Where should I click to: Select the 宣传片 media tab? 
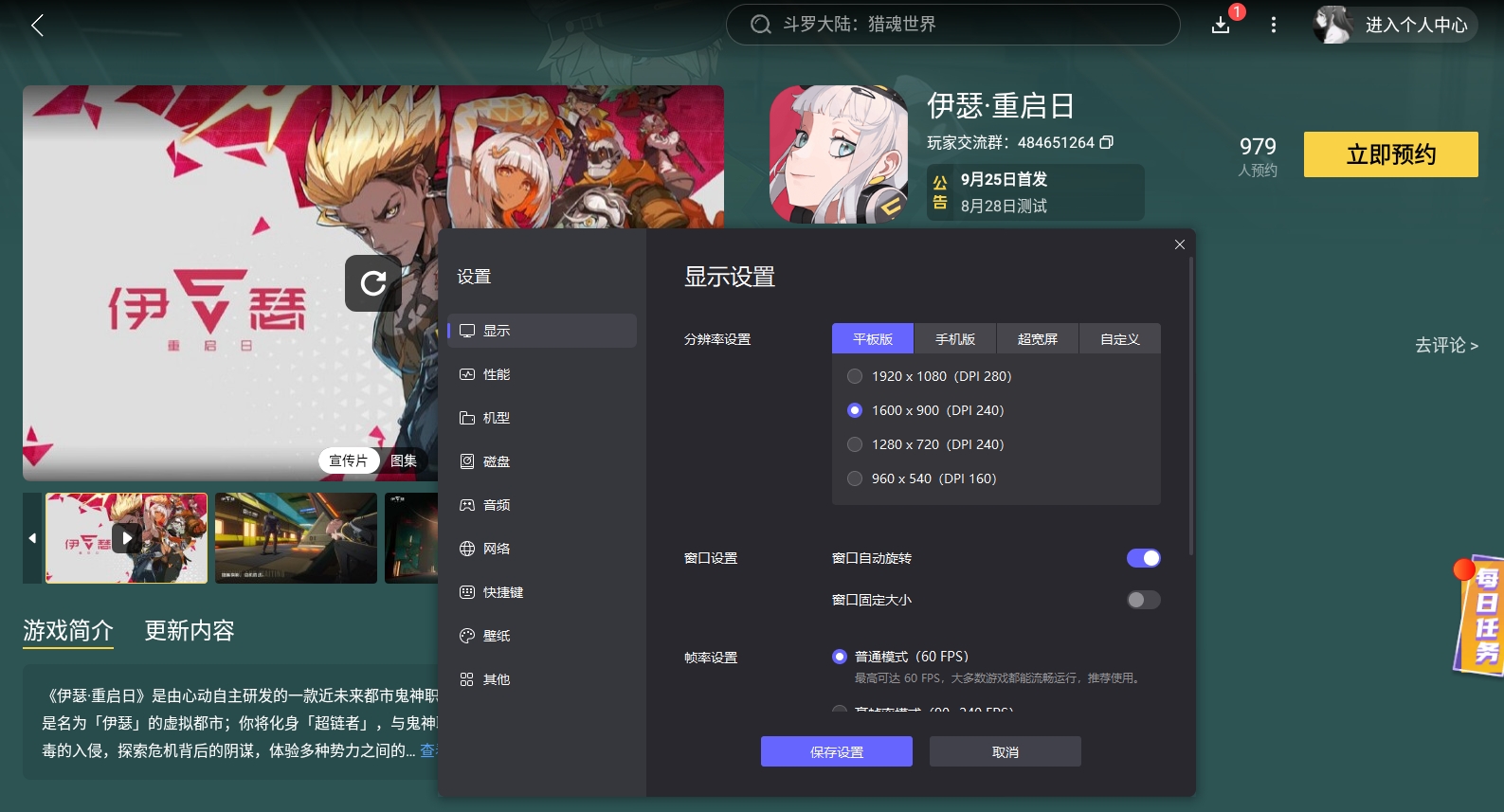pyautogui.click(x=349, y=460)
